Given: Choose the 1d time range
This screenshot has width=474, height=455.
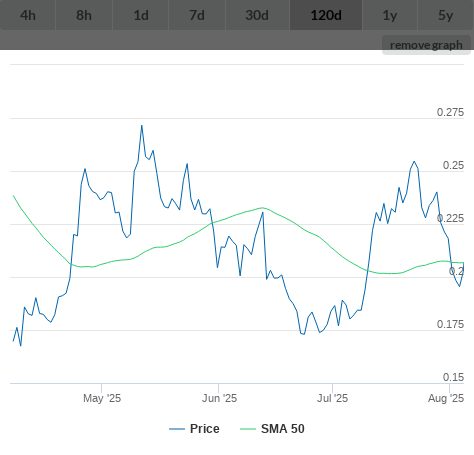Looking at the screenshot, I should tap(141, 15).
